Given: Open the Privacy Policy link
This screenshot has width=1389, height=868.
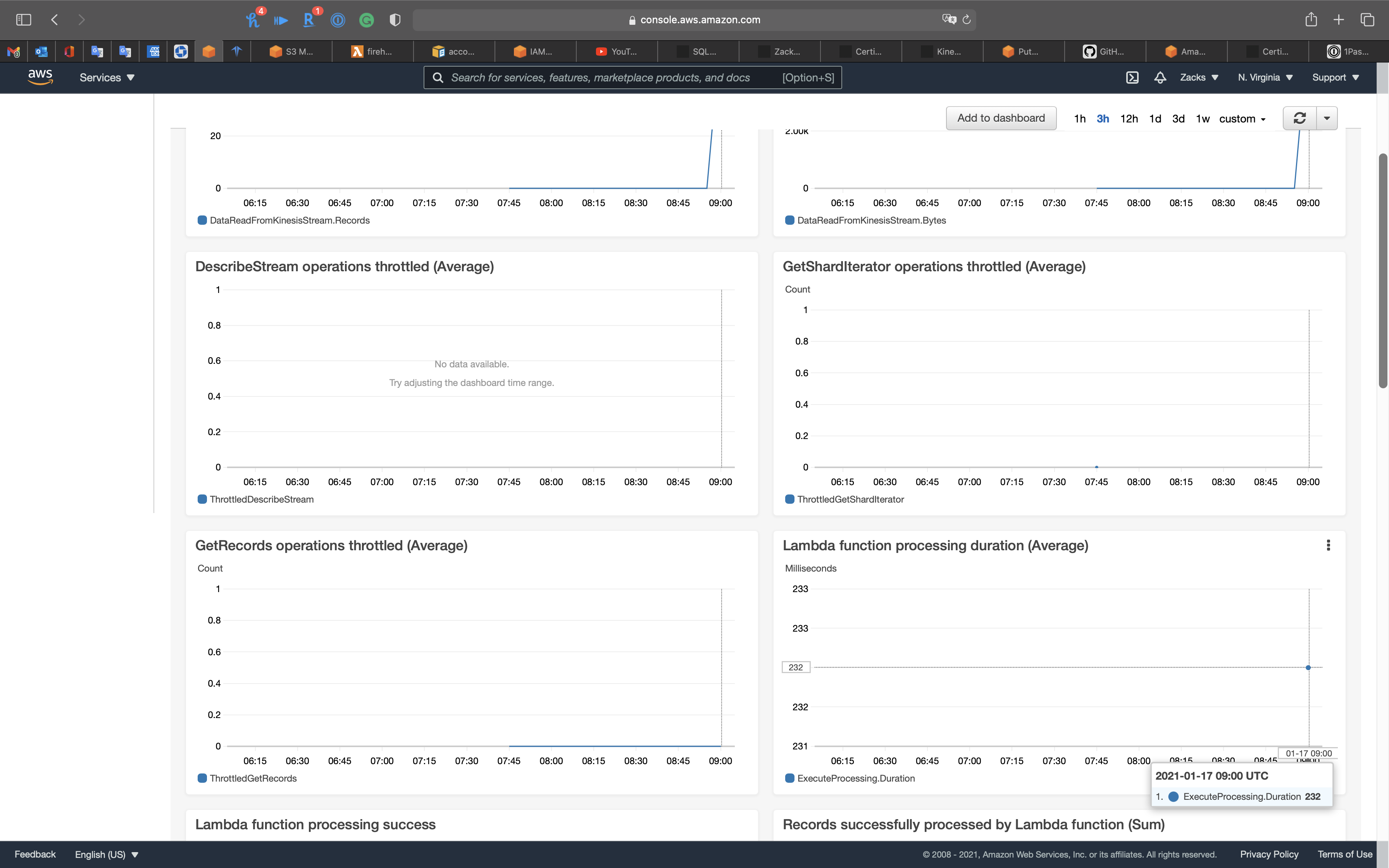Looking at the screenshot, I should point(1269,854).
